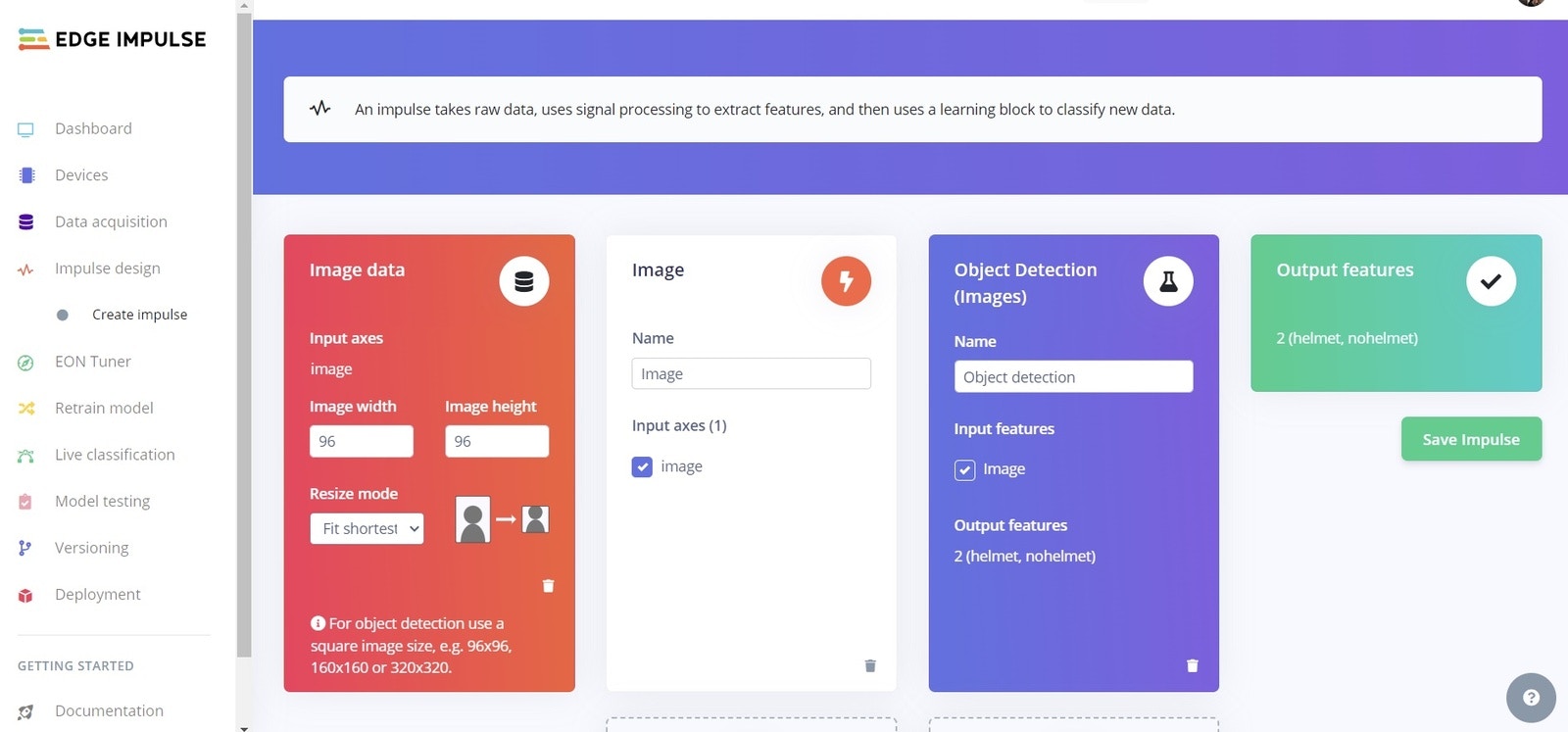Click the Data acquisition database icon
Image resolution: width=1568 pixels, height=732 pixels.
pos(26,222)
